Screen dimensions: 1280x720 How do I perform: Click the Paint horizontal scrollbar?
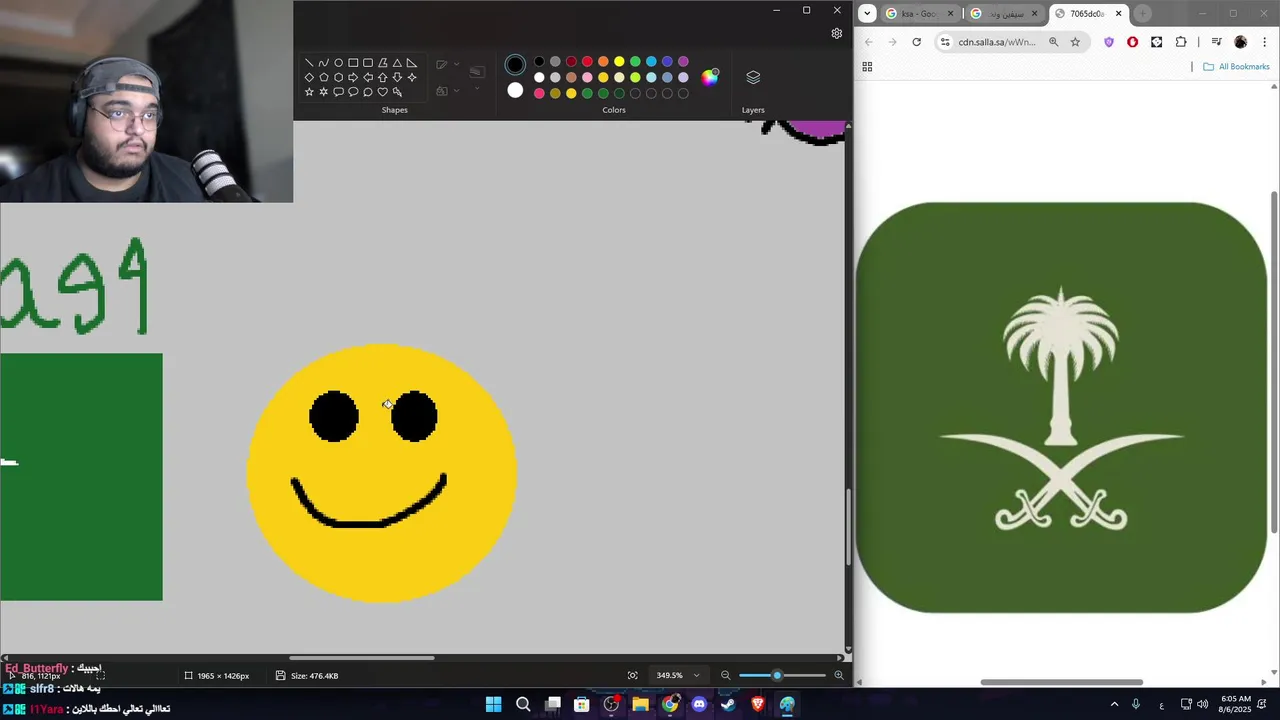pos(362,658)
